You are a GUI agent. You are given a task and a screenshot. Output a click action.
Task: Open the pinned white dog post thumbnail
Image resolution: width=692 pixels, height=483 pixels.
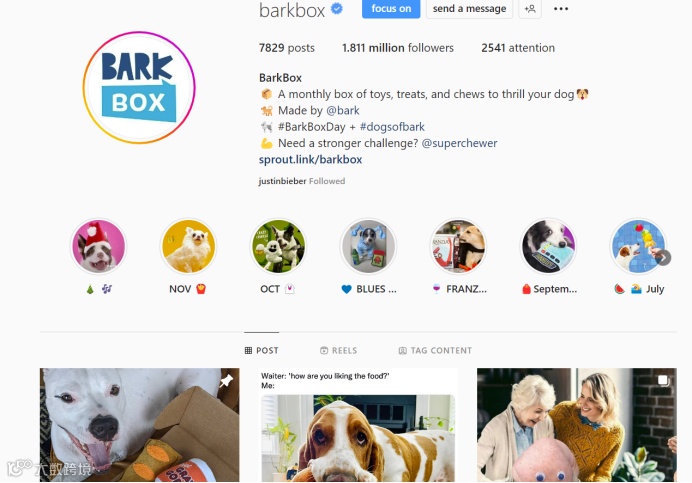139,425
